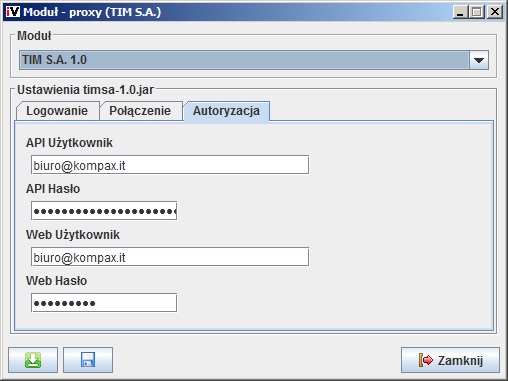Focus the API Użytkownik input field
The height and width of the screenshot is (381, 508).
[x=170, y=165]
